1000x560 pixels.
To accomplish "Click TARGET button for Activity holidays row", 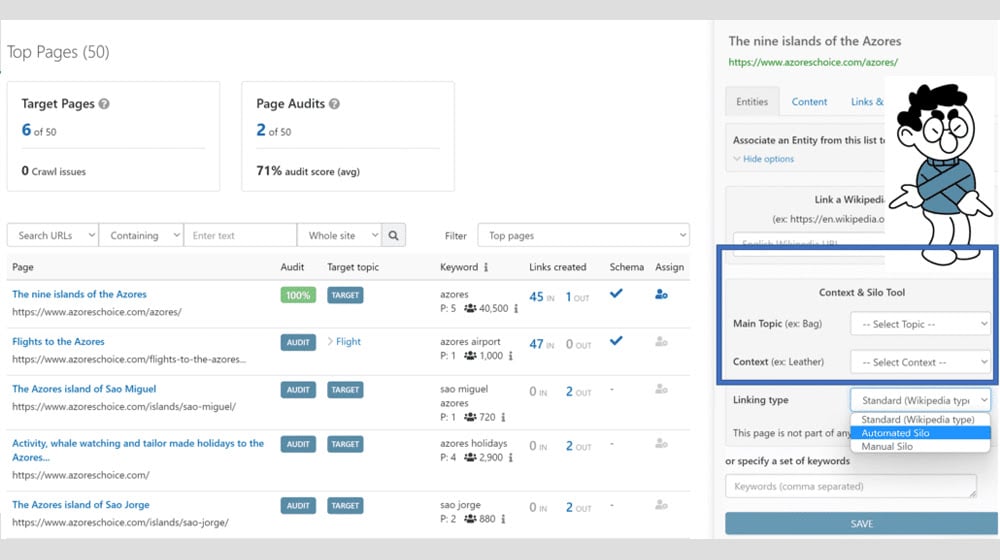I will pyautogui.click(x=345, y=444).
